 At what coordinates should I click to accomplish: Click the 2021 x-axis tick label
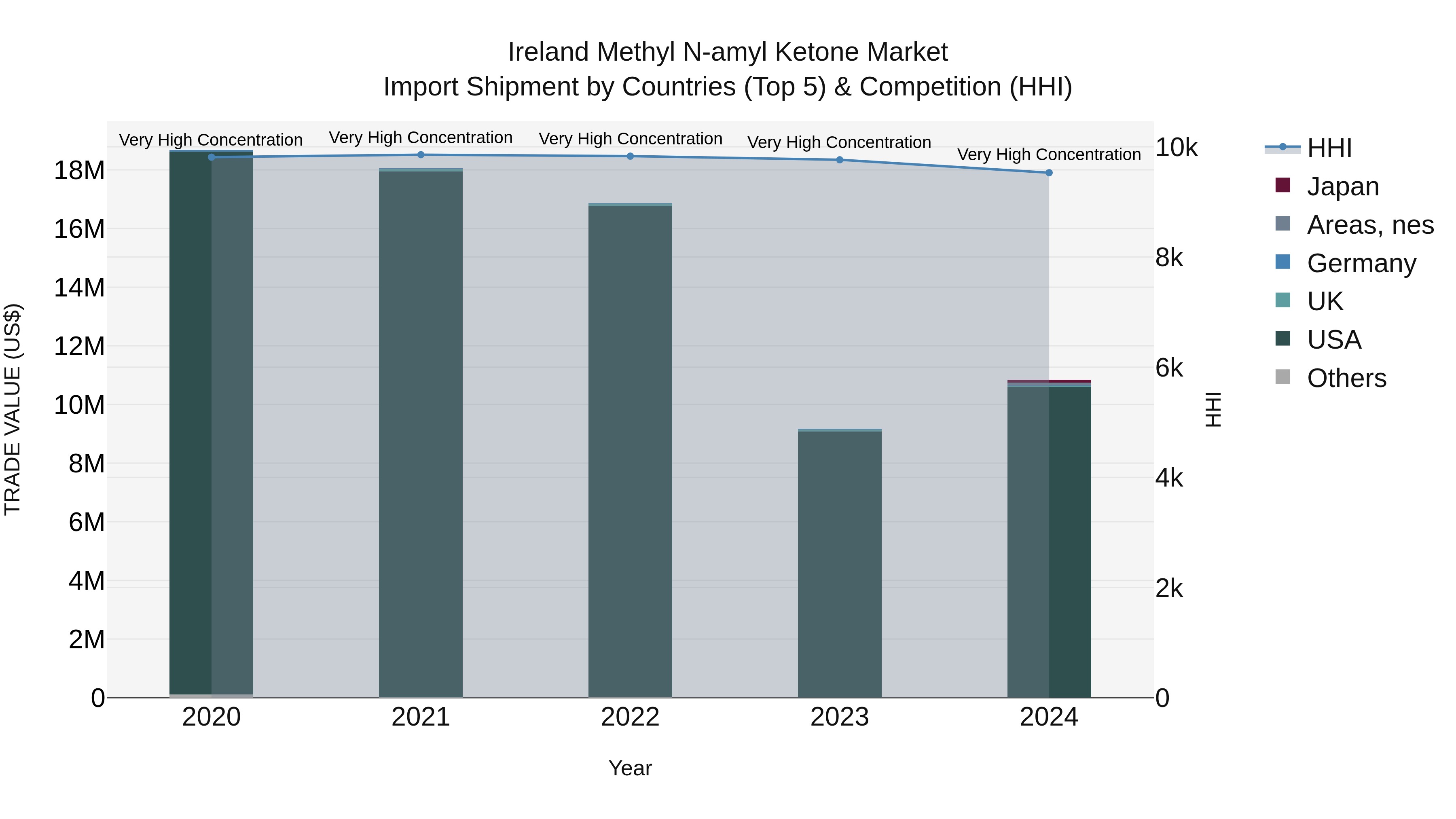click(421, 717)
